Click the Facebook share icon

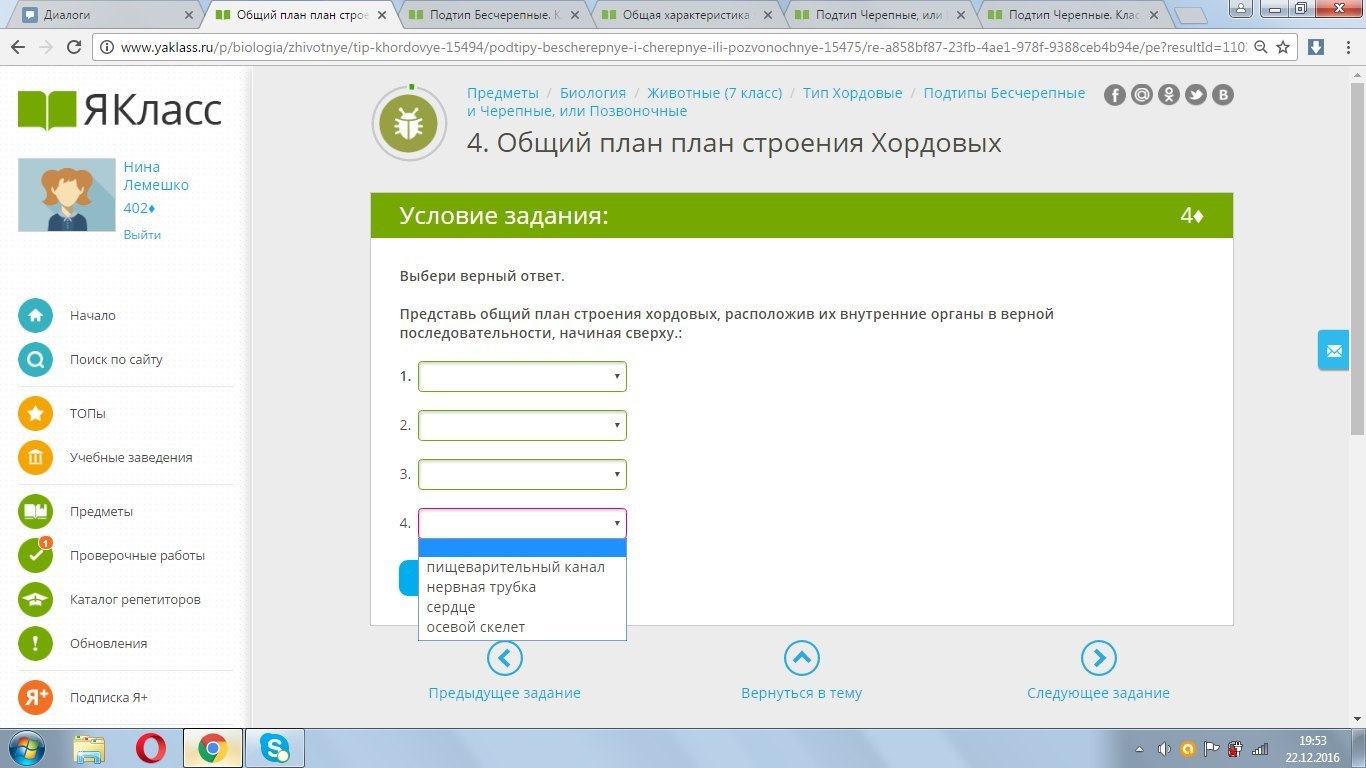point(1115,95)
